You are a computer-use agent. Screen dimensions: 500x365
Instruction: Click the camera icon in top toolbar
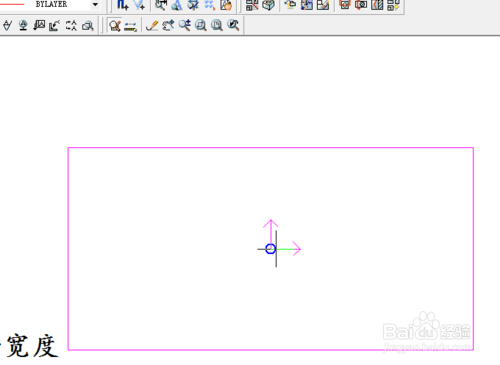click(x=361, y=5)
